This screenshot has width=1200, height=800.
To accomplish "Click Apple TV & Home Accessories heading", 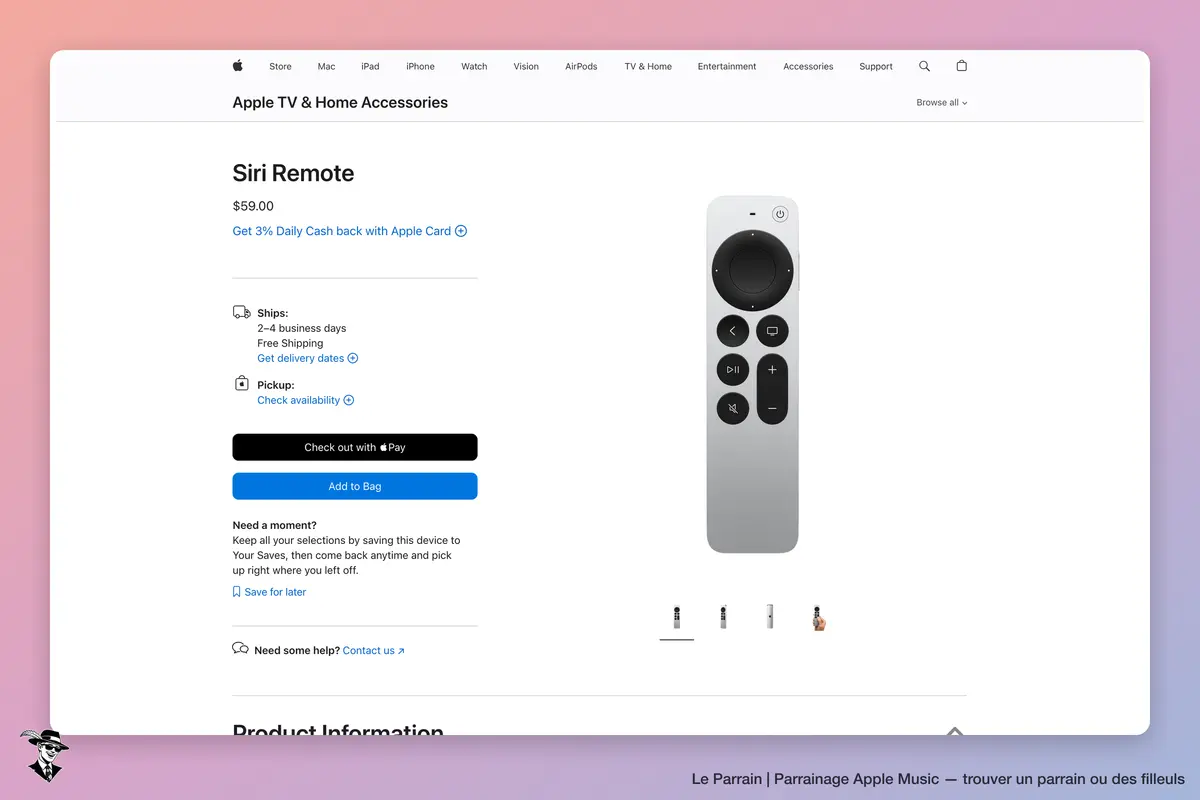I will tap(340, 102).
